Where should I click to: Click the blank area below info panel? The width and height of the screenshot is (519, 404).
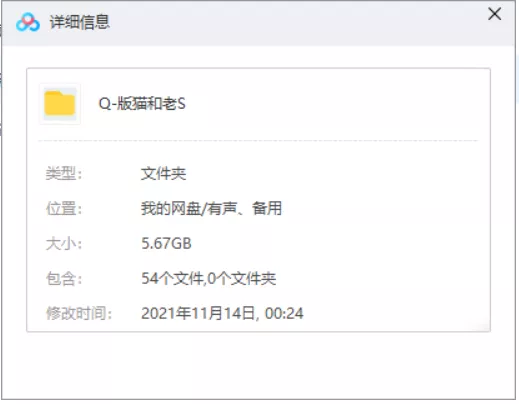pos(258,365)
